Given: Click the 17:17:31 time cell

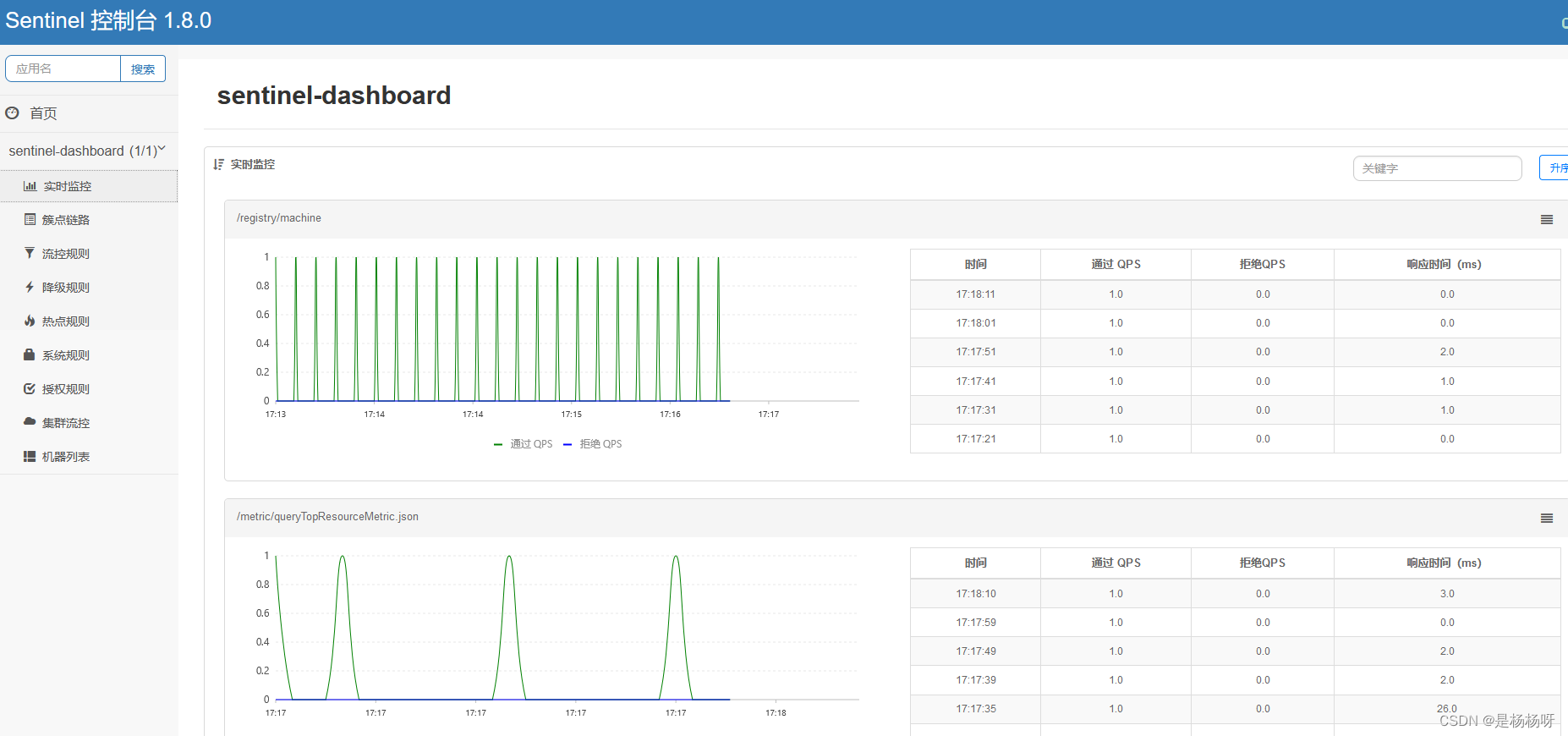Looking at the screenshot, I should click(x=976, y=410).
